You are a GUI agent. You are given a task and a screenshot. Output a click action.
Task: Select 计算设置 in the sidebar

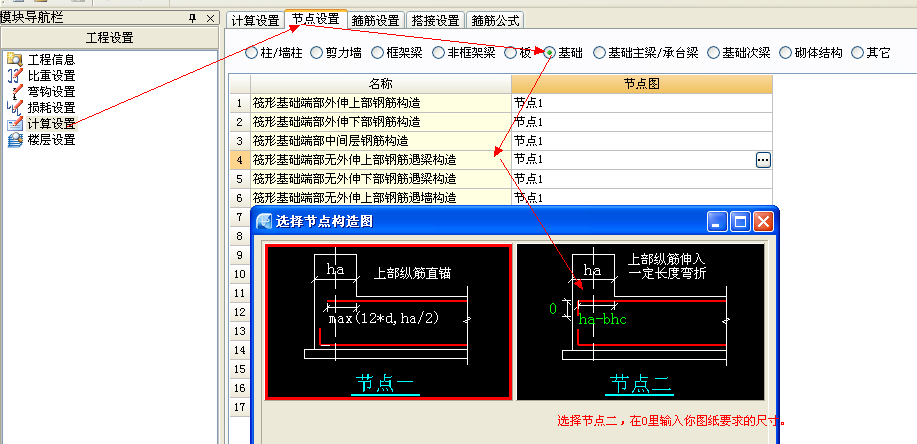51,124
